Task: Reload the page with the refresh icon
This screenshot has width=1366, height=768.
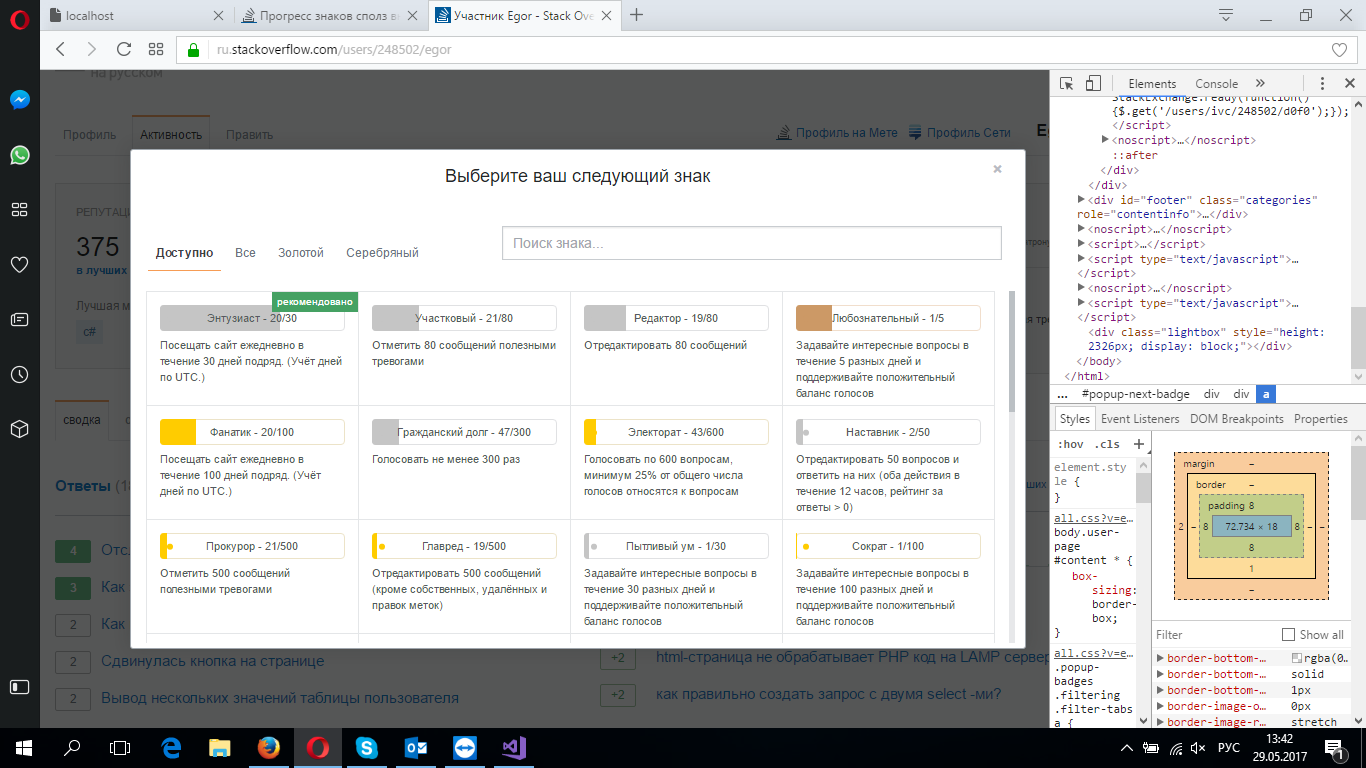Action: (124, 49)
